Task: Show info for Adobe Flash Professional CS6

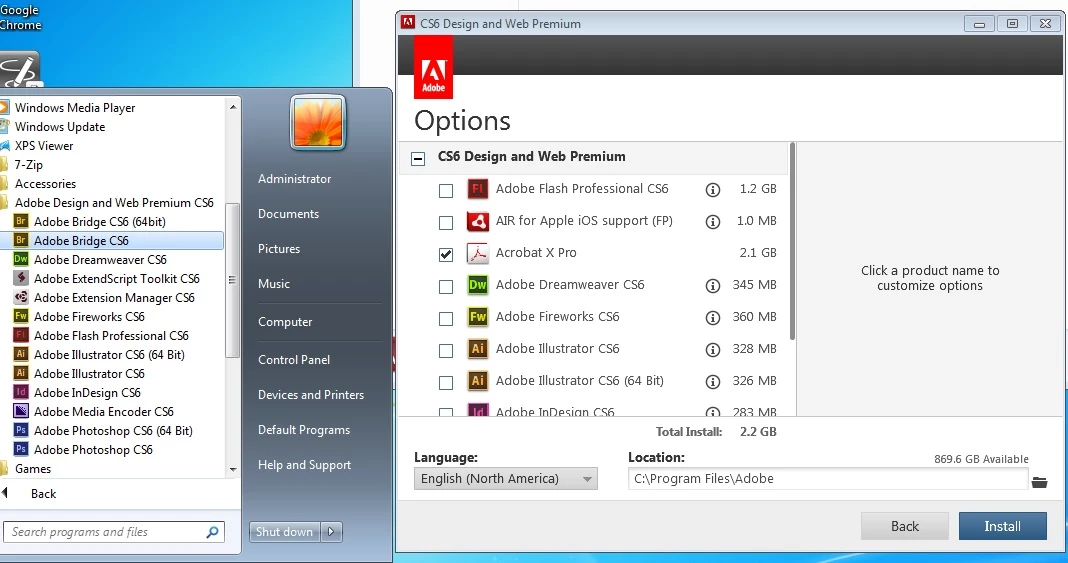Action: click(x=712, y=190)
